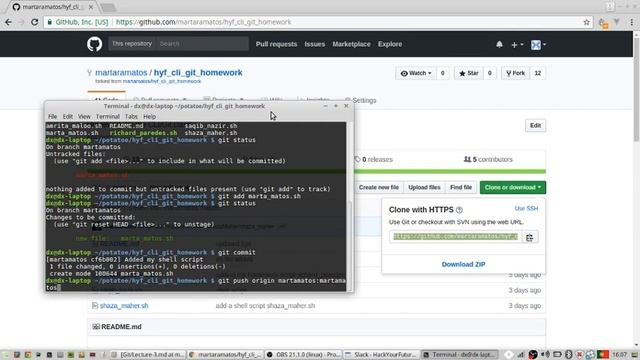Select the clone URL text field
Image resolution: width=640 pixels, height=360 pixels.
coord(456,237)
